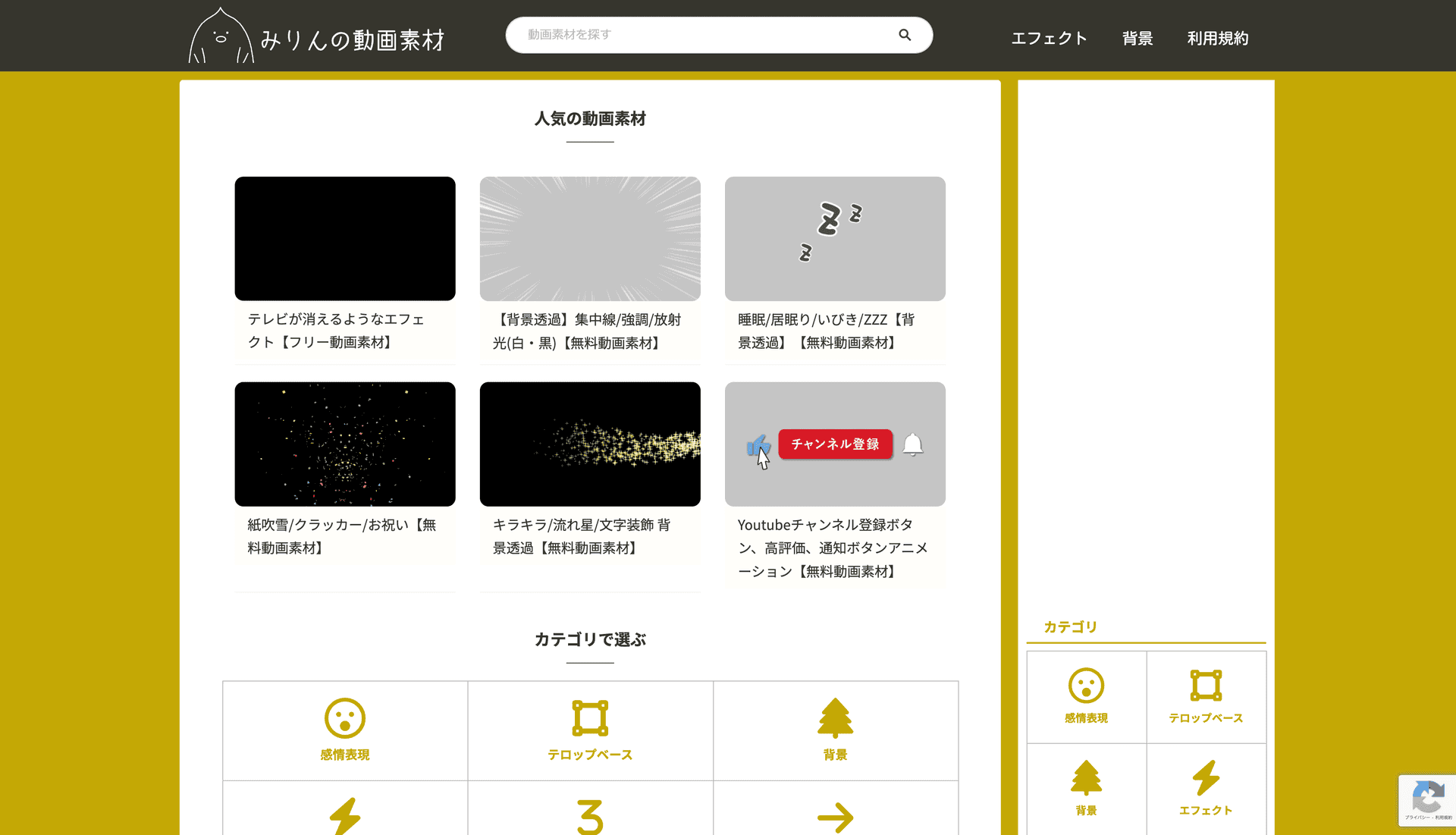
Task: Open the 睡眠/居眠り/いびき/ZZZ title link
Action: [827, 331]
